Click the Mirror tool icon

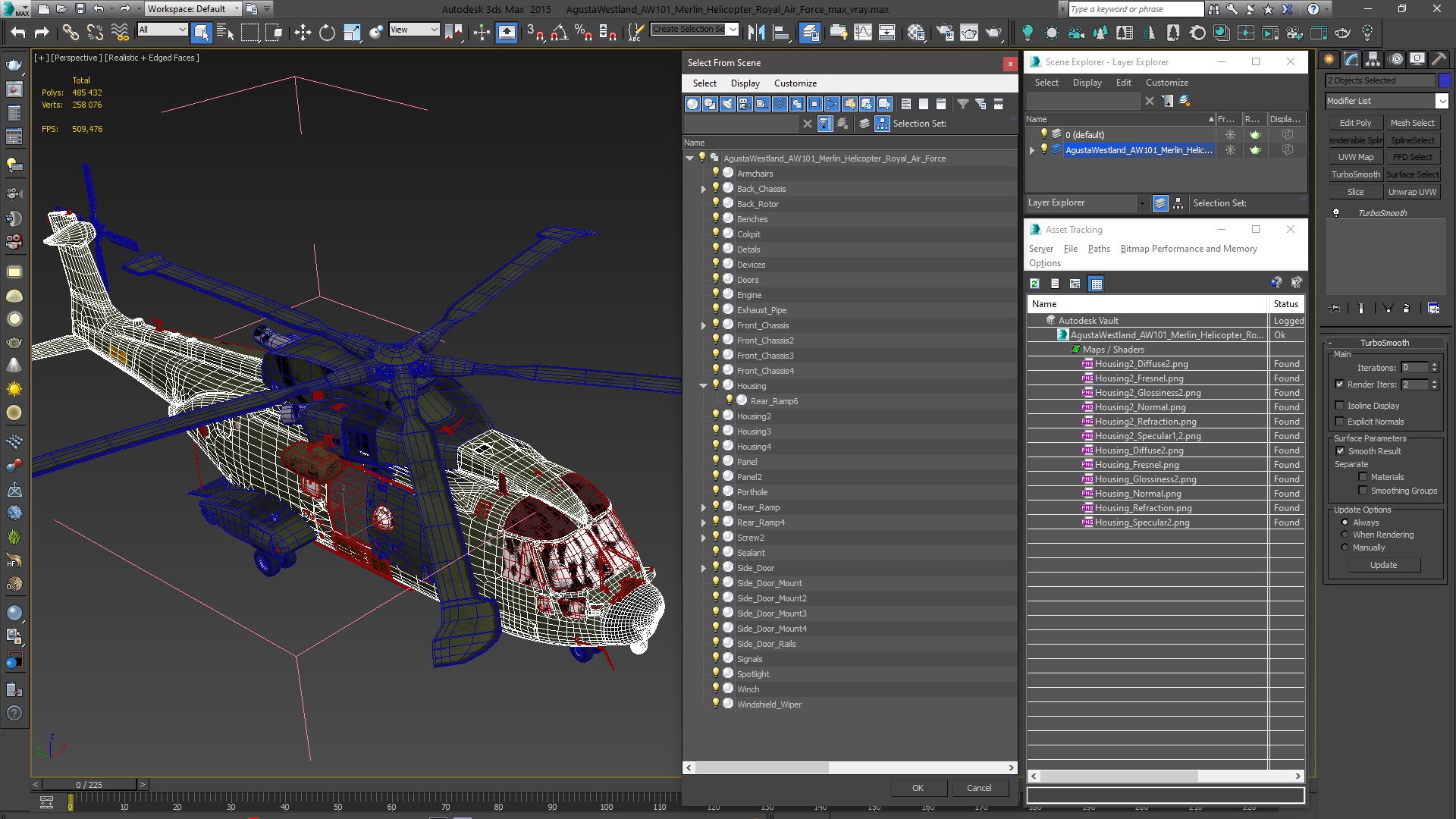click(756, 32)
